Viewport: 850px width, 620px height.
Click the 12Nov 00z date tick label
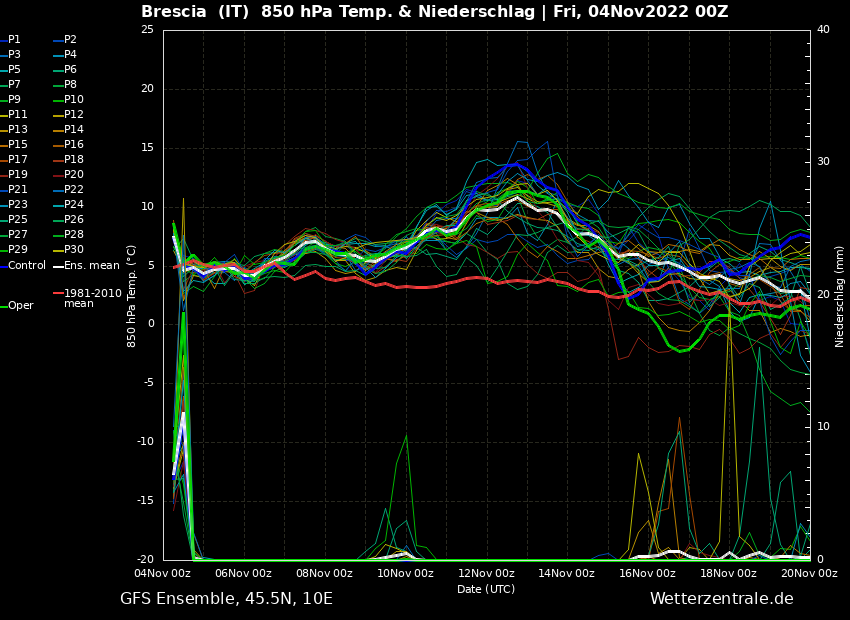coord(487,573)
